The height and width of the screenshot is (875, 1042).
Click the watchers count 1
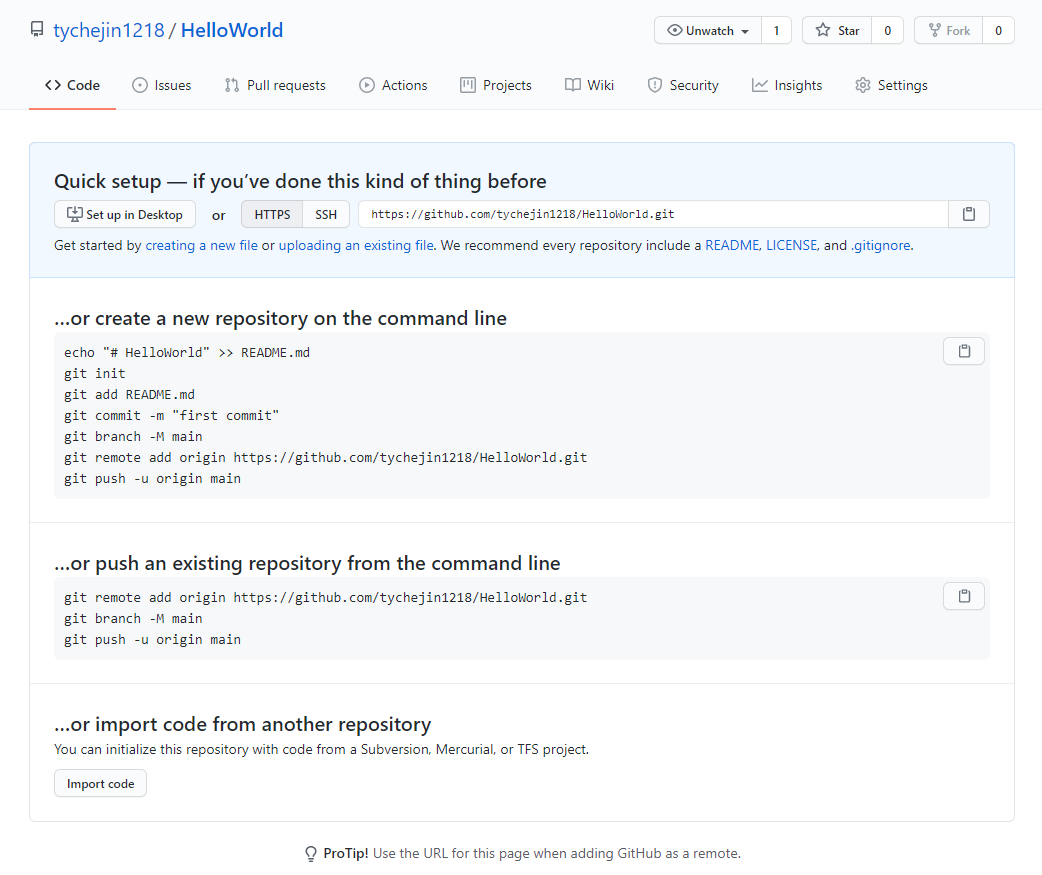click(x=776, y=31)
